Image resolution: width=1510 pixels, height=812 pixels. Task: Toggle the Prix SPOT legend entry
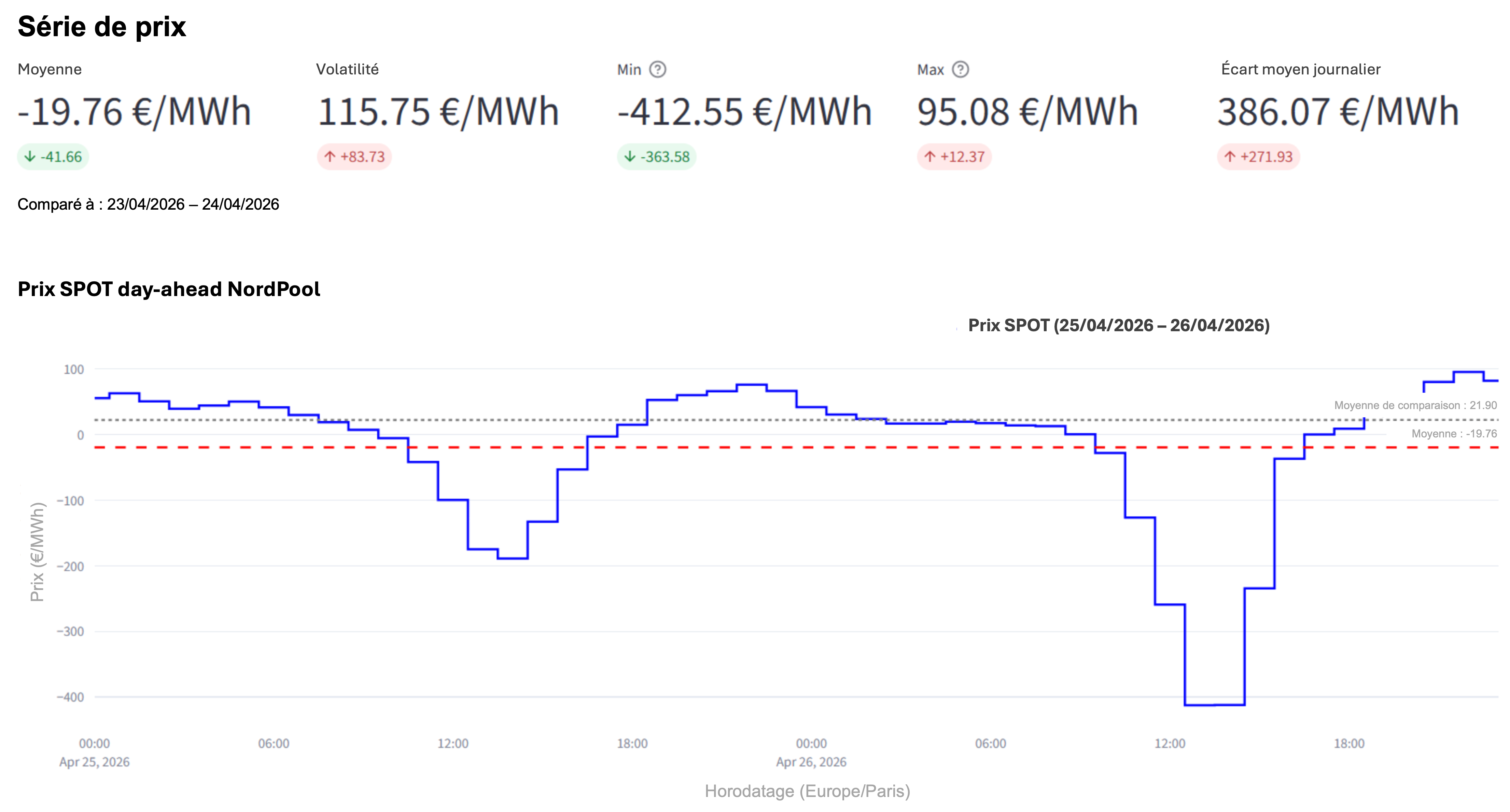pyautogui.click(x=1118, y=325)
